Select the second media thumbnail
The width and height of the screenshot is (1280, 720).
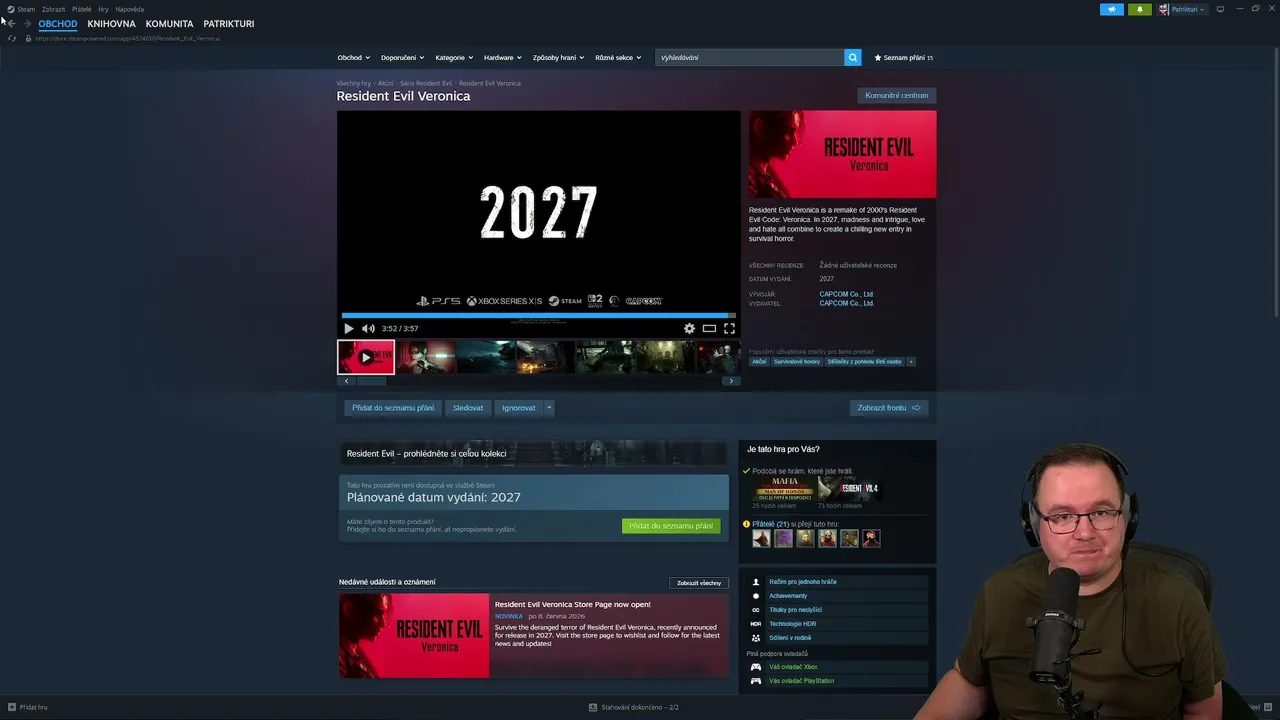[427, 357]
